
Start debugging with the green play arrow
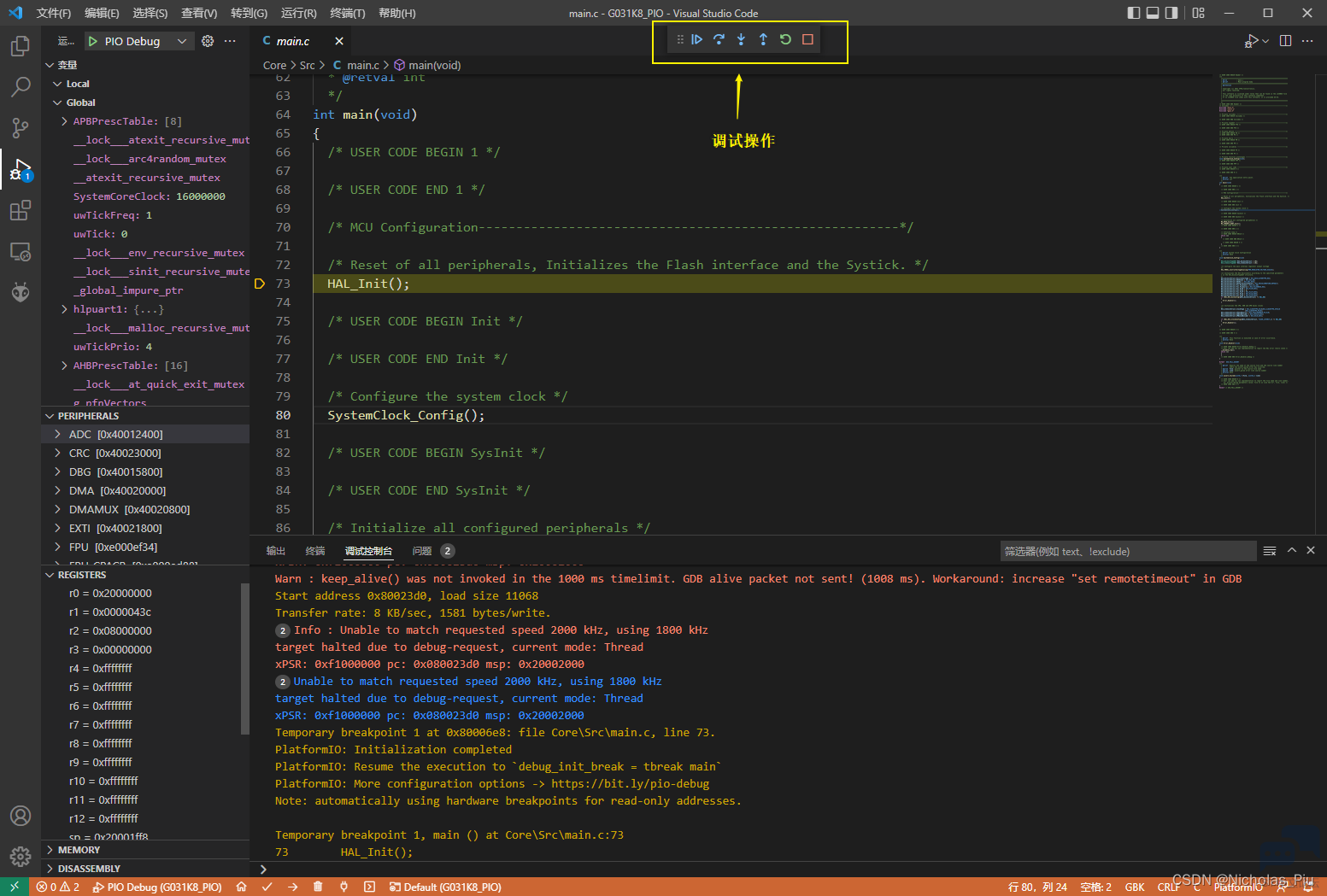coord(92,41)
